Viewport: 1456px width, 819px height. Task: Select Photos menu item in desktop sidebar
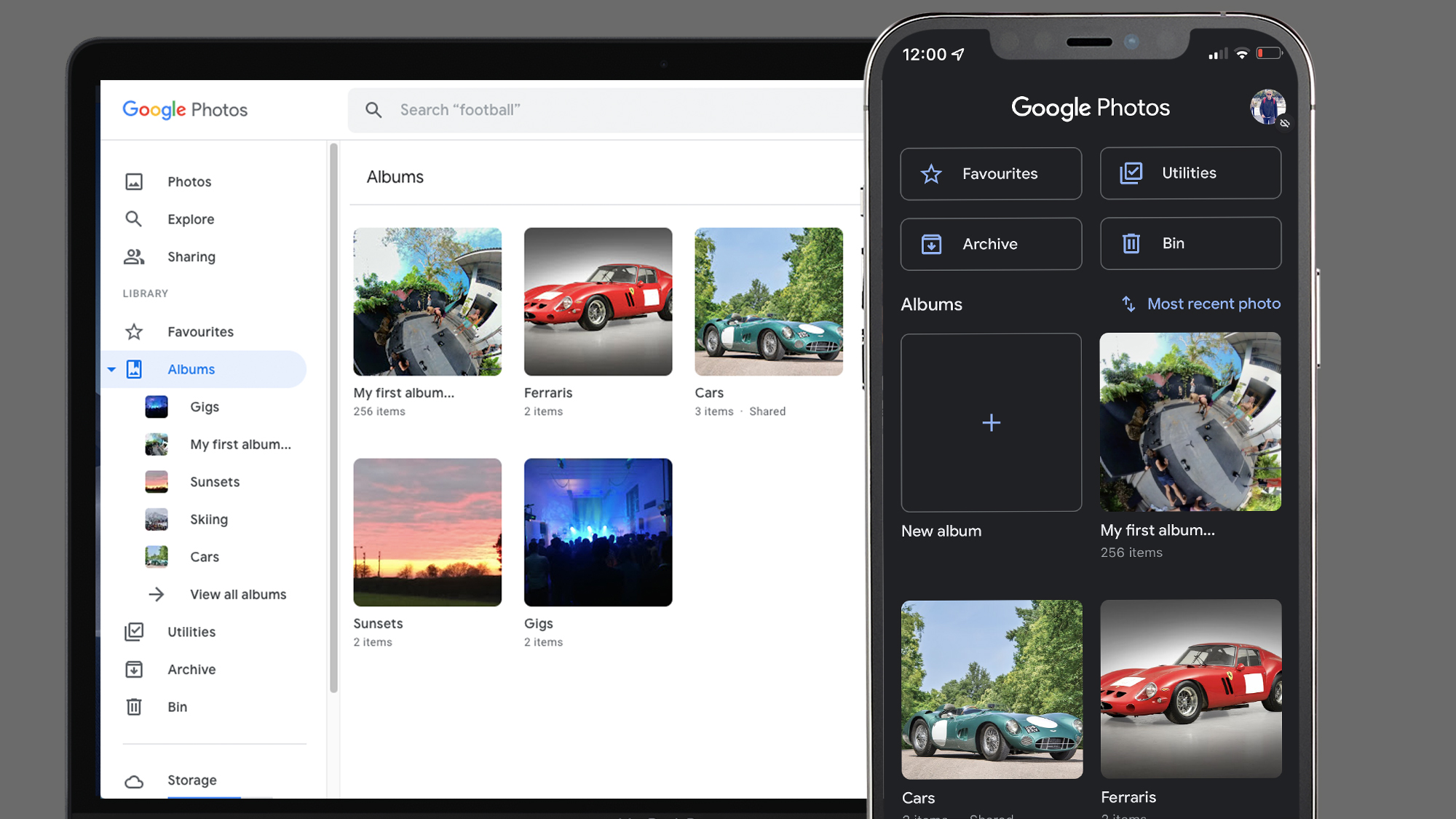coord(189,181)
